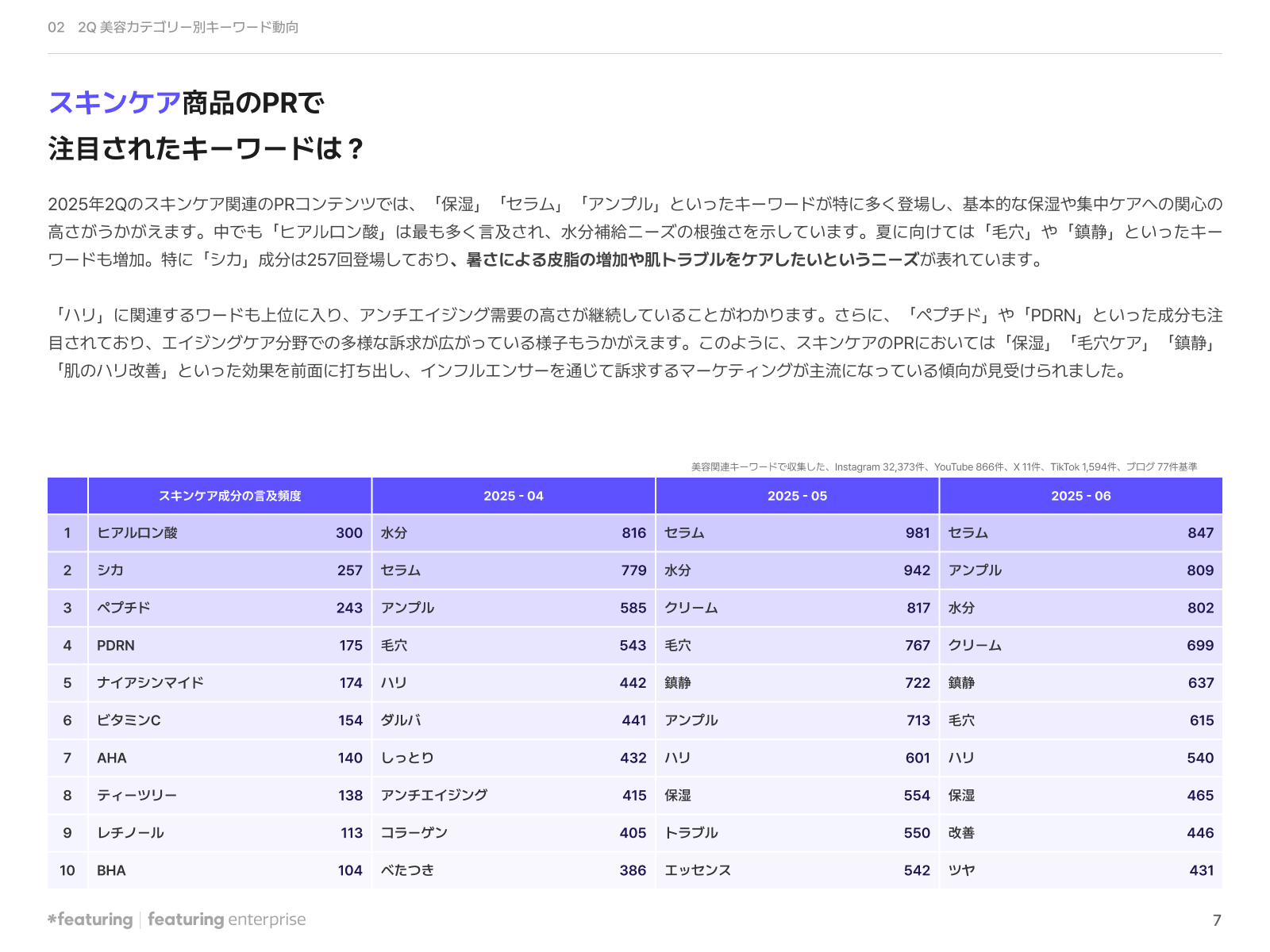This screenshot has width=1270, height=952.
Task: Click the ダルバ keyword cell
Action: (x=401, y=720)
